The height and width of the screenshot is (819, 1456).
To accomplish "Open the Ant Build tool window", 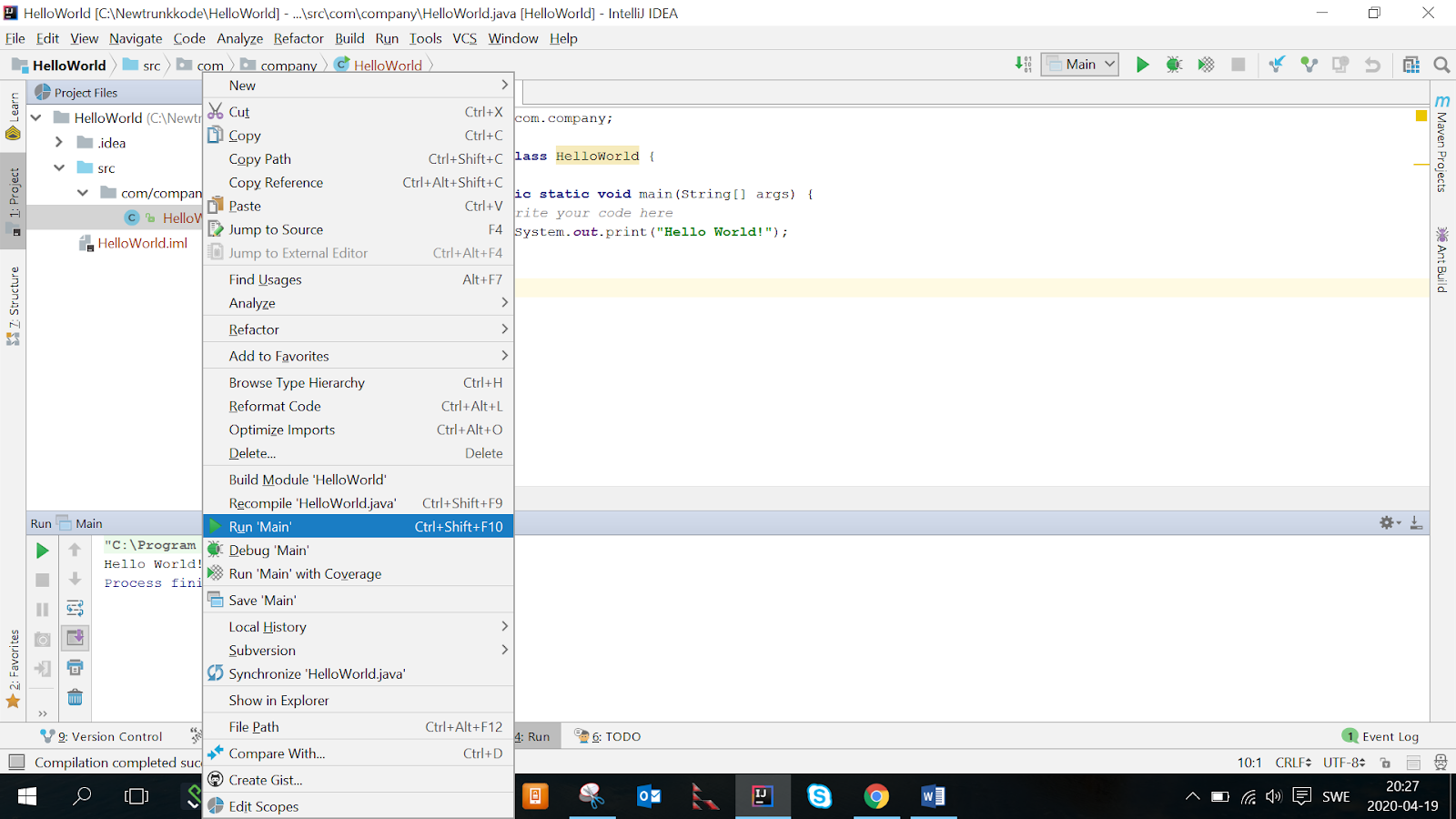I will tap(1441, 264).
